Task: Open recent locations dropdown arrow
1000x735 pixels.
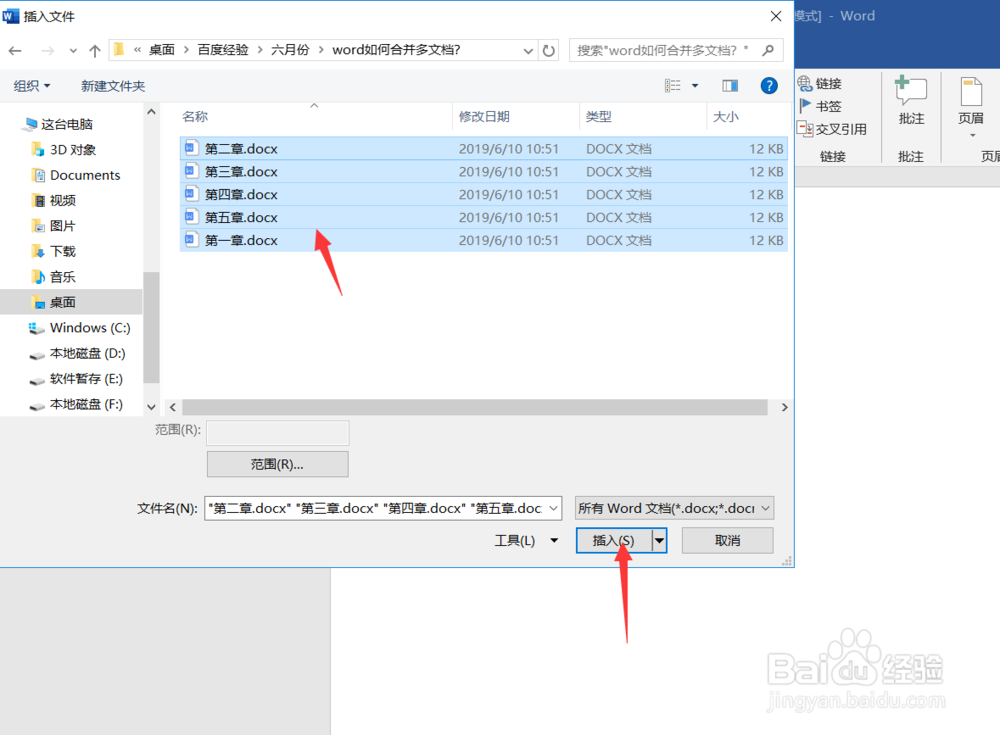Action: [73, 51]
